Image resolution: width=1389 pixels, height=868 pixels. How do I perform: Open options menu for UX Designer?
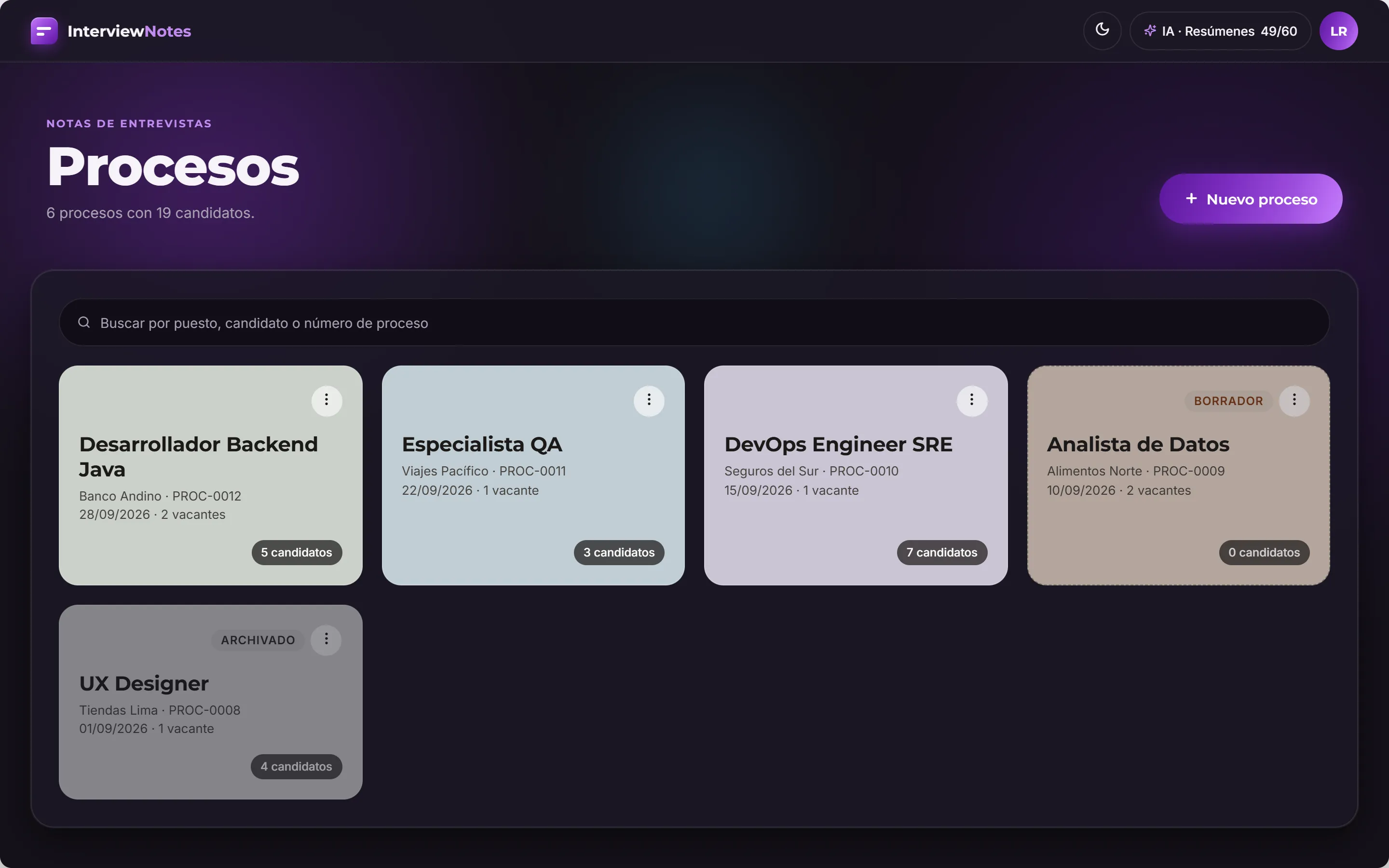pos(326,639)
